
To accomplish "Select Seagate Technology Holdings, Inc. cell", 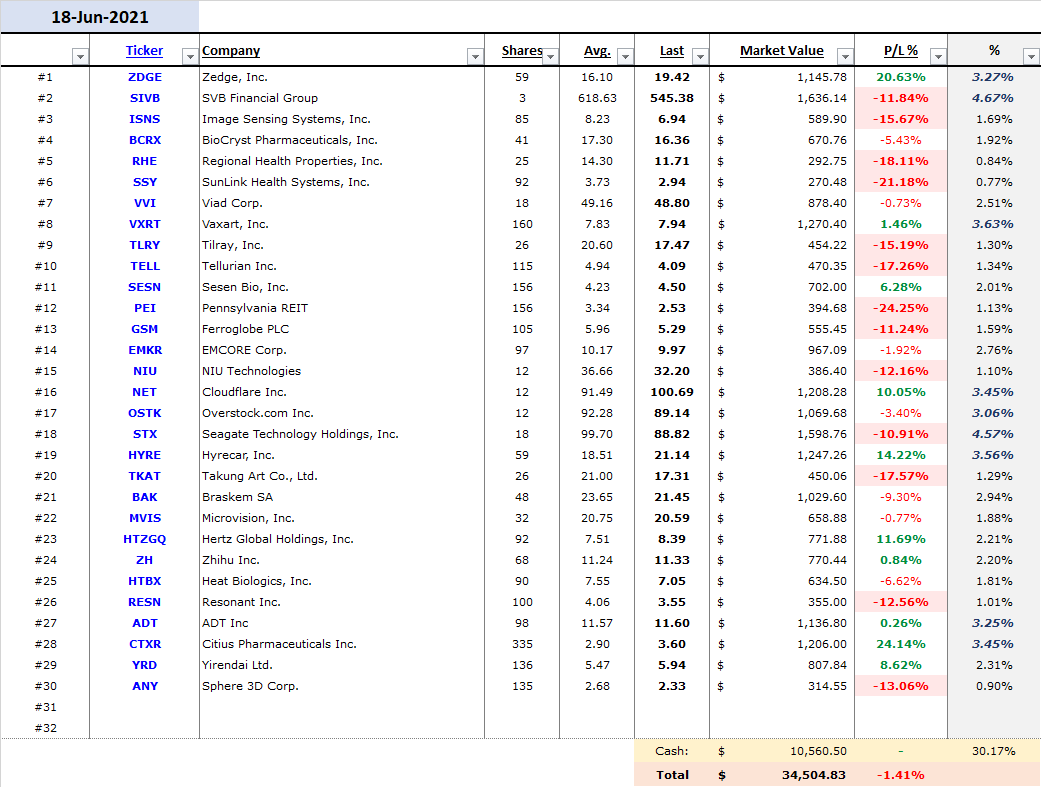I will (342, 434).
